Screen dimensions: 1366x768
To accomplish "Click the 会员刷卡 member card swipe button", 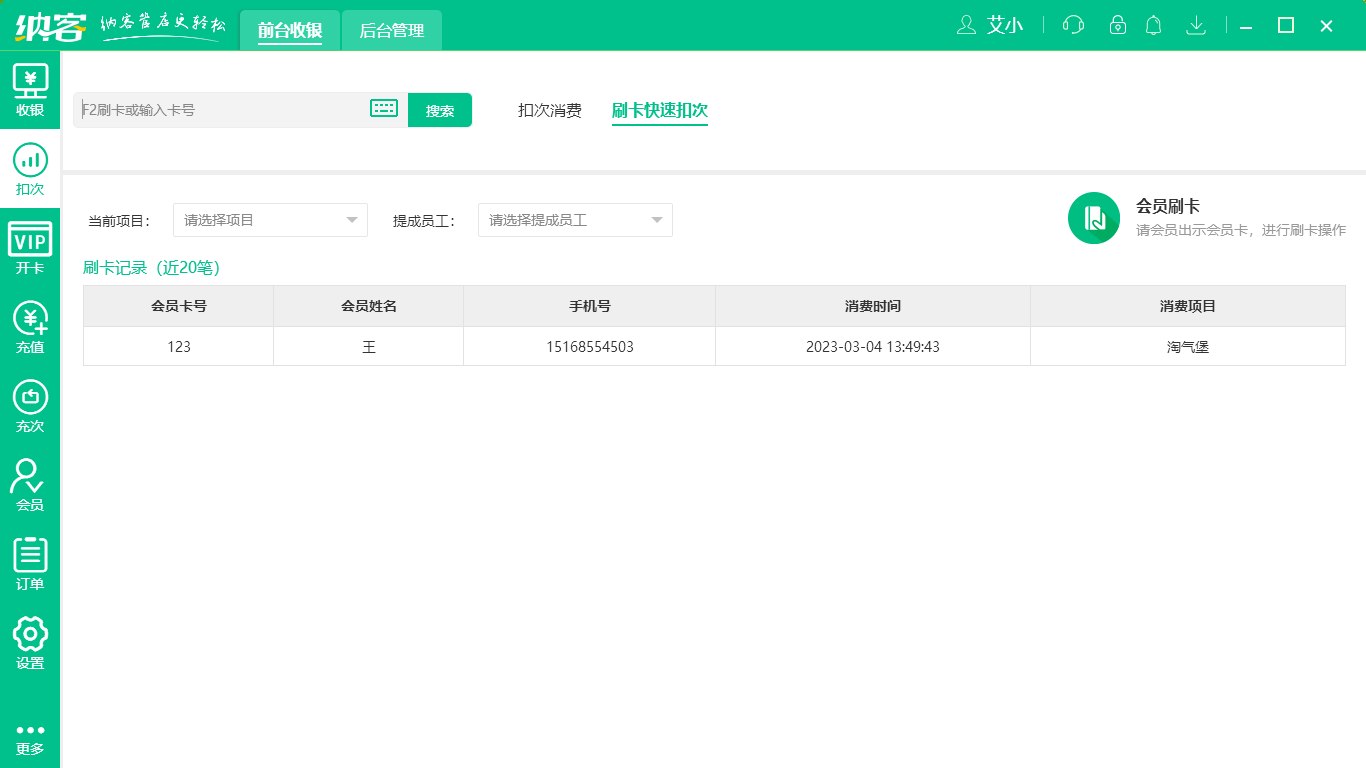I will 1094,218.
